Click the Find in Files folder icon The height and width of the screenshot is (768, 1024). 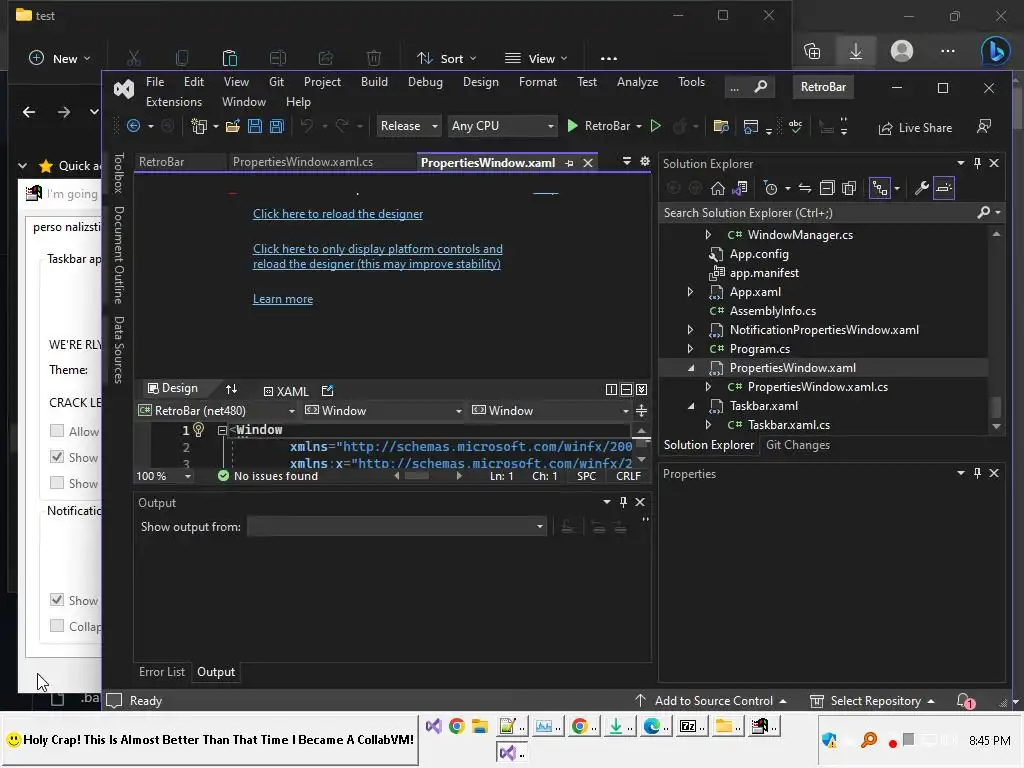(x=721, y=126)
